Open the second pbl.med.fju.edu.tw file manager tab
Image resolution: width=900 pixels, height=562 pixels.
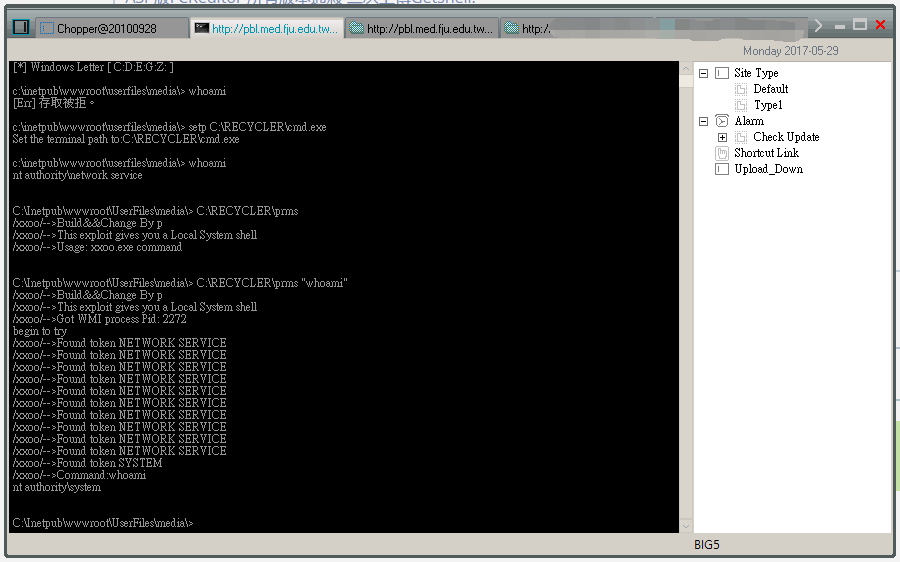pos(421,28)
